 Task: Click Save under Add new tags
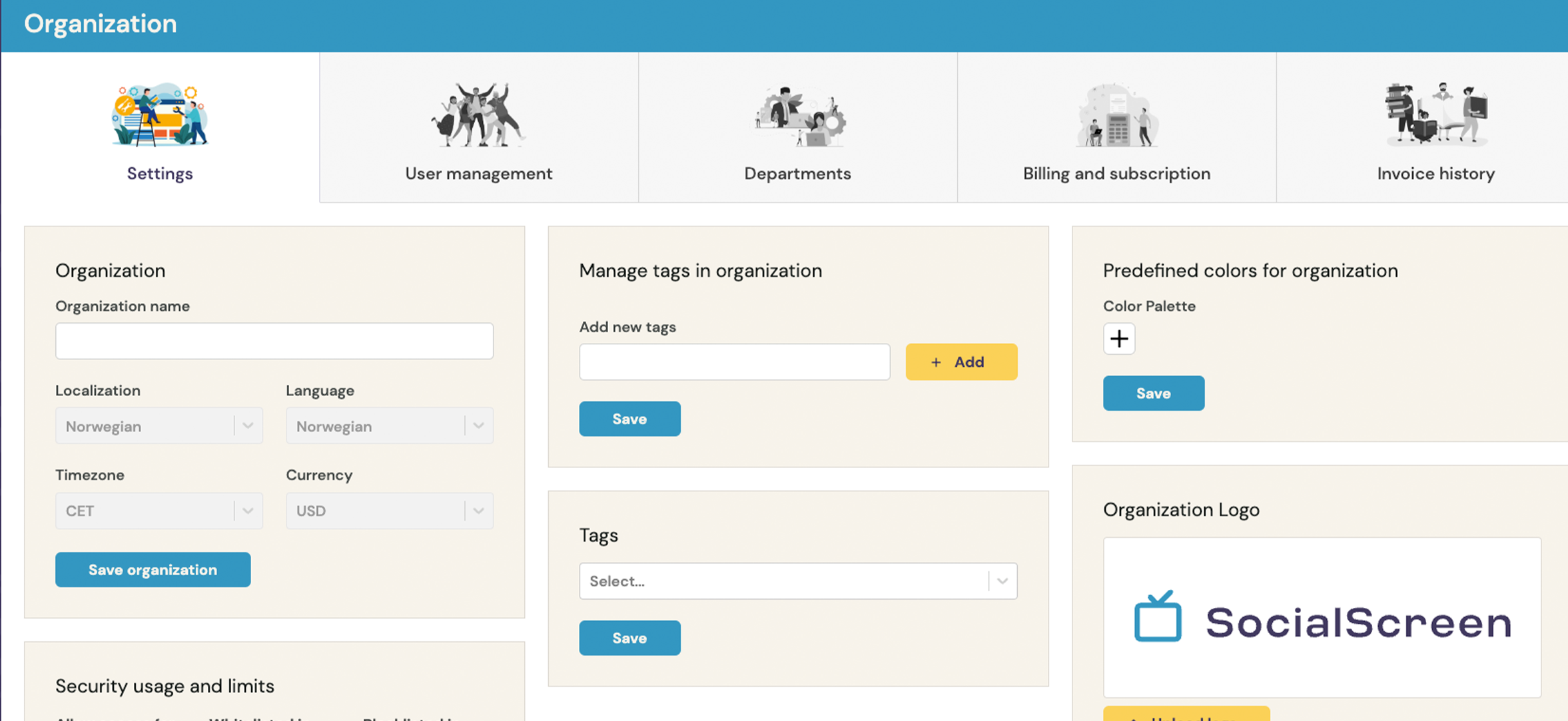(x=629, y=419)
